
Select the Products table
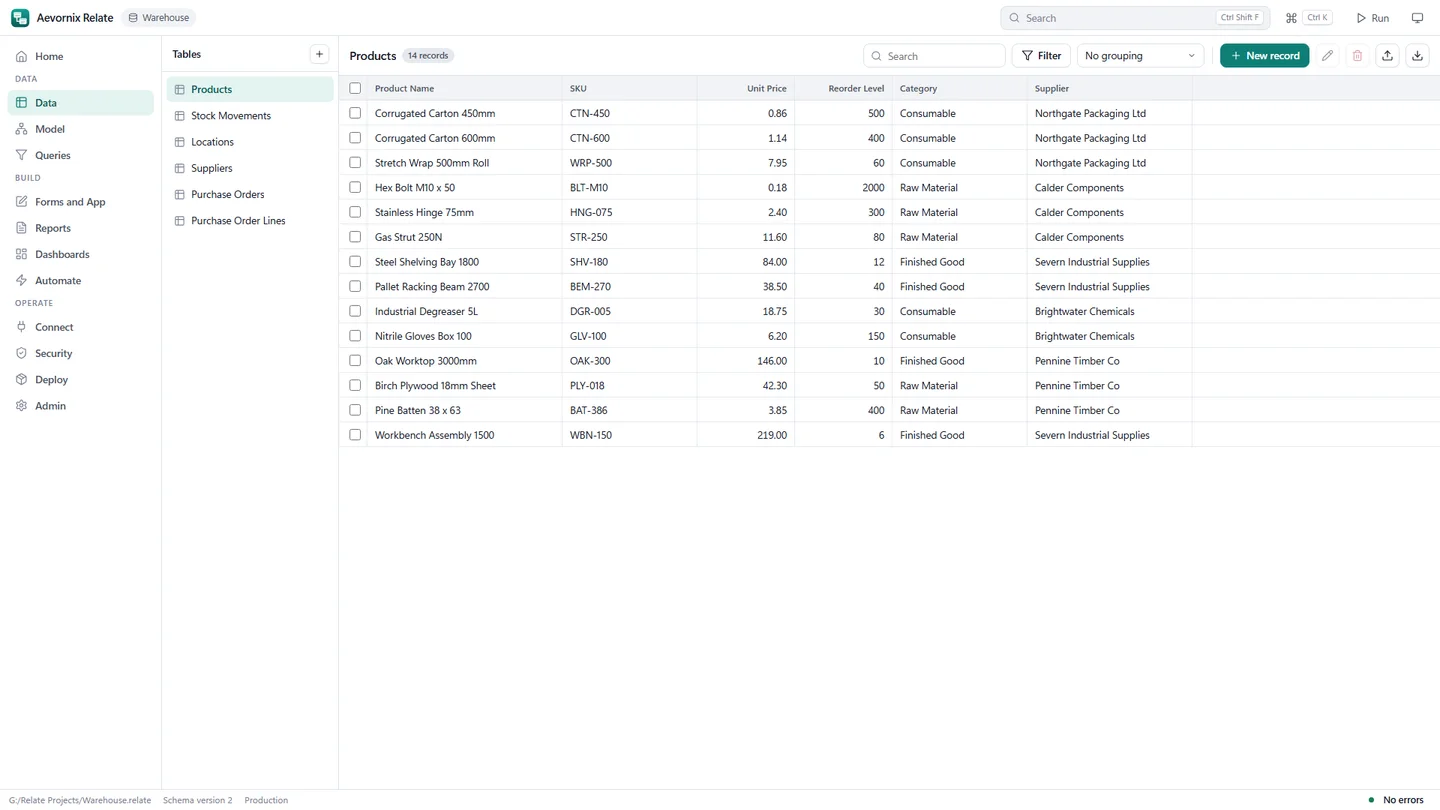point(250,89)
